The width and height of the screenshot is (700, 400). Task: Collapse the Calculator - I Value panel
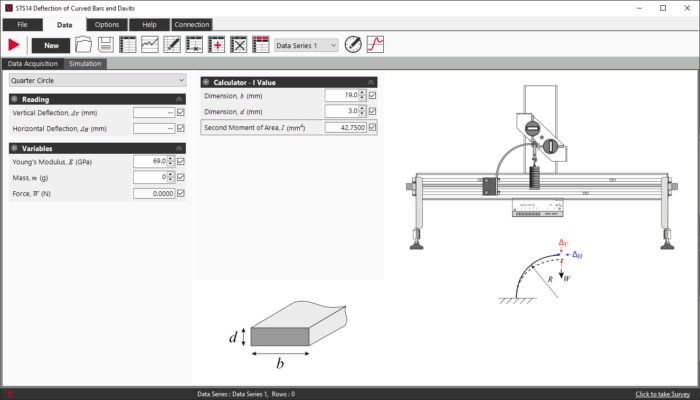371,82
